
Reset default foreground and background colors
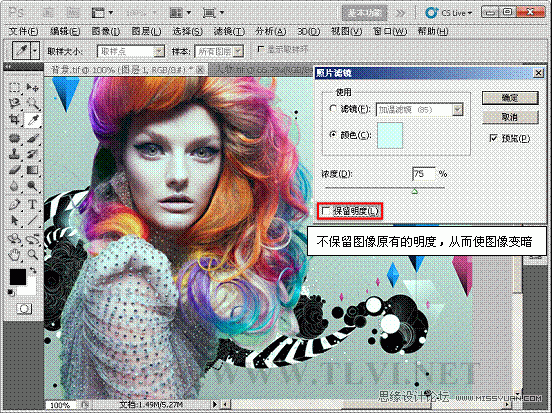coord(11,292)
